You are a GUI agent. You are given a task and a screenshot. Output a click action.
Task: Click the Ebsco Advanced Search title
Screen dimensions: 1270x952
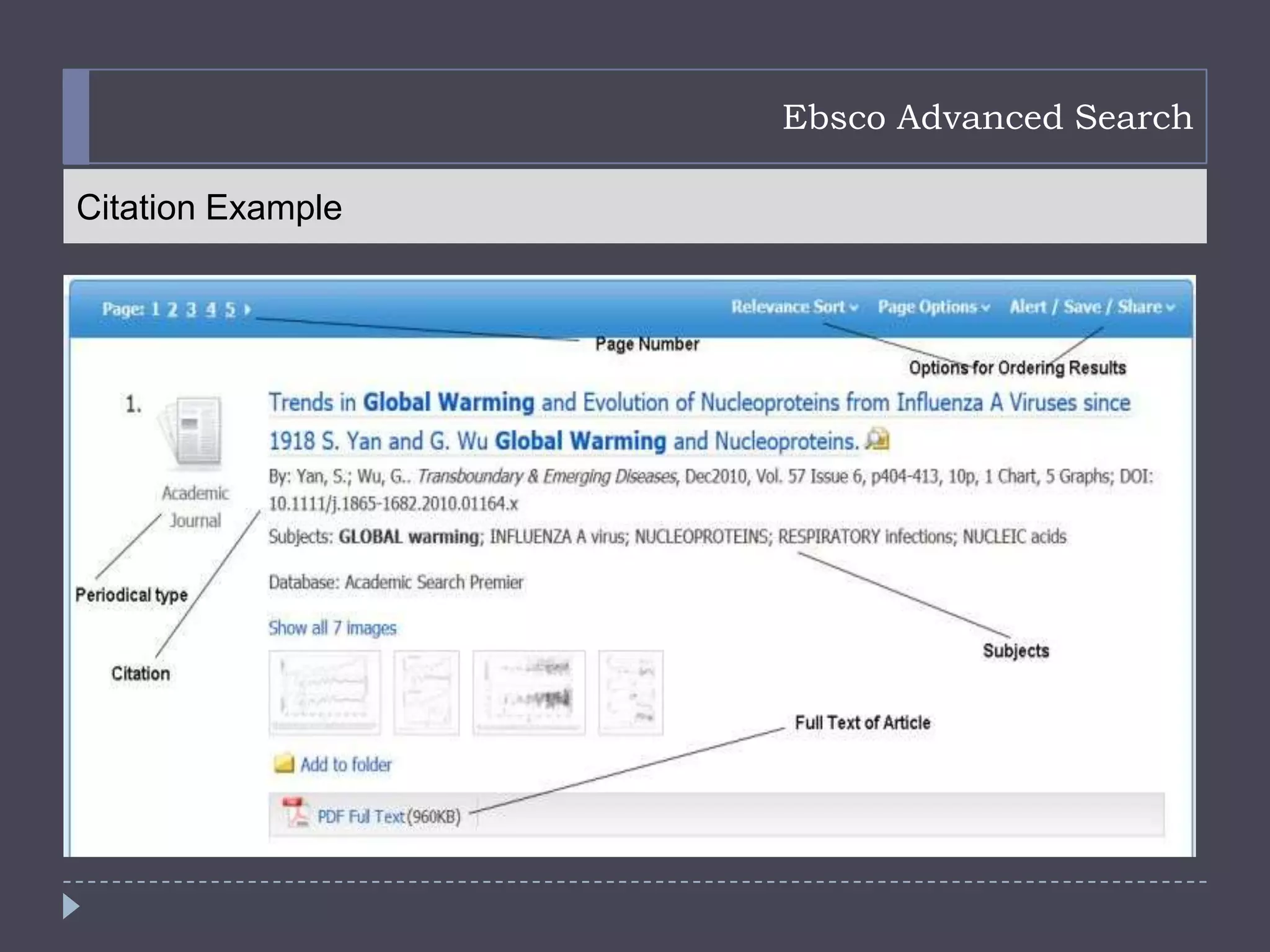[987, 117]
